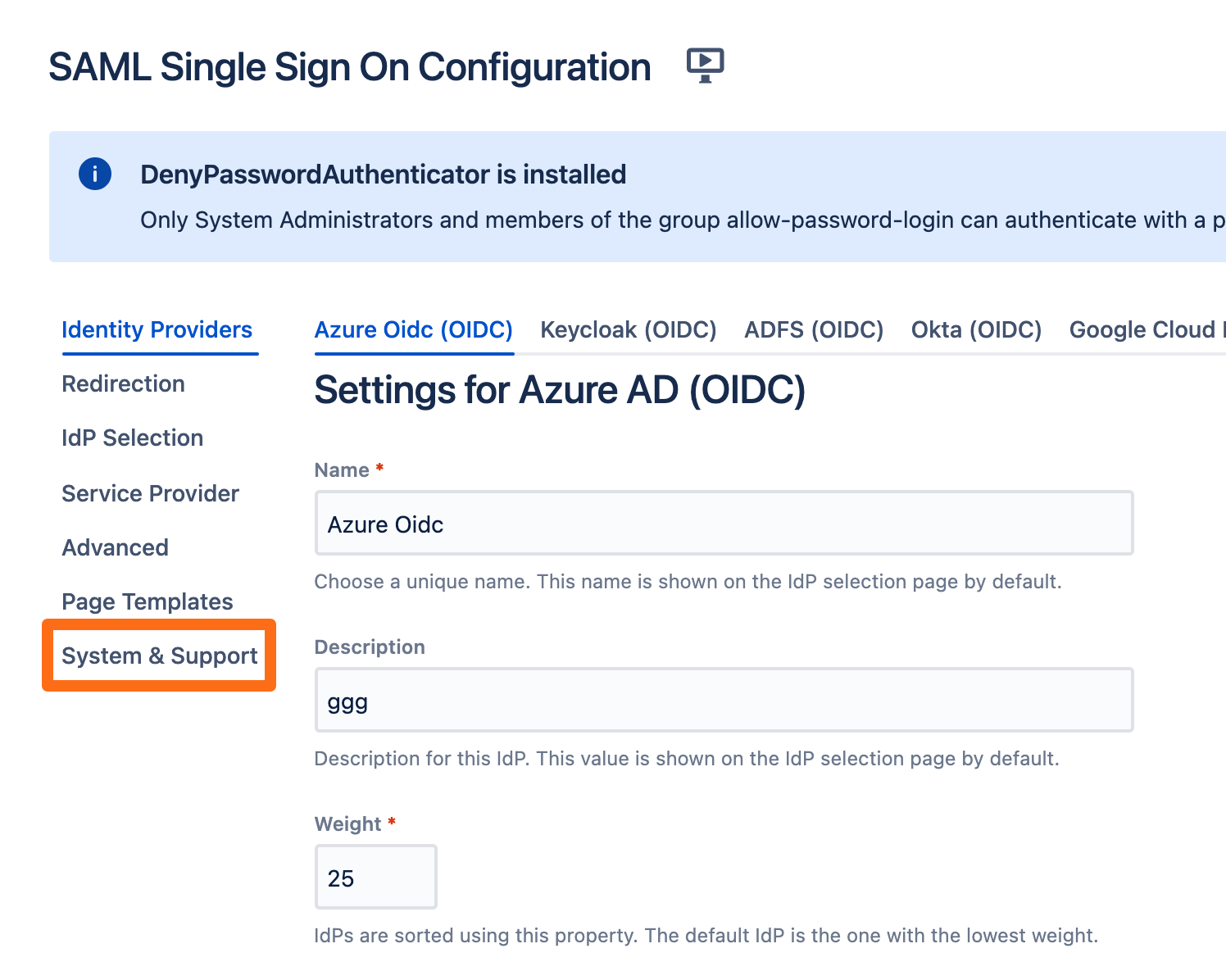
Task: Click into the Name input field
Action: [x=724, y=524]
